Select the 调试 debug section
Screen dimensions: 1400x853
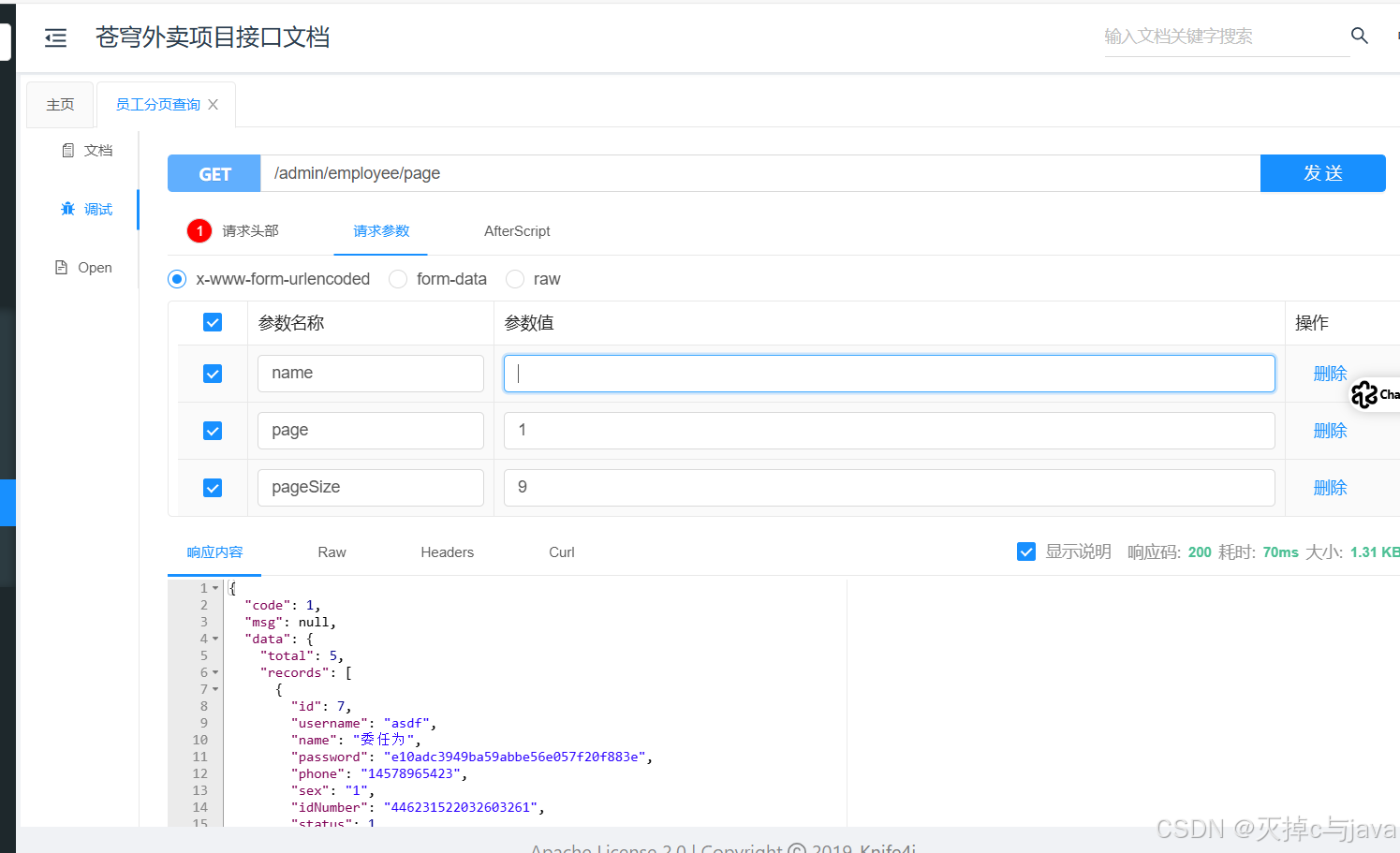tap(87, 209)
